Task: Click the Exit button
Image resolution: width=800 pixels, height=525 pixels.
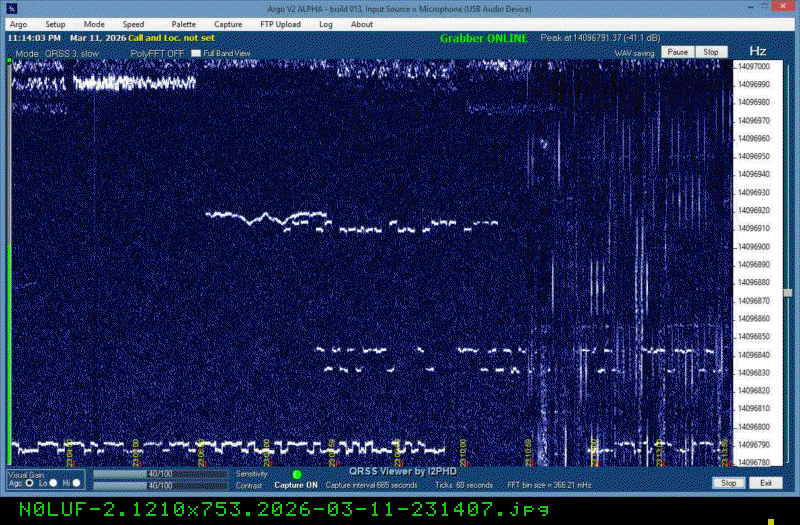Action: coord(765,483)
